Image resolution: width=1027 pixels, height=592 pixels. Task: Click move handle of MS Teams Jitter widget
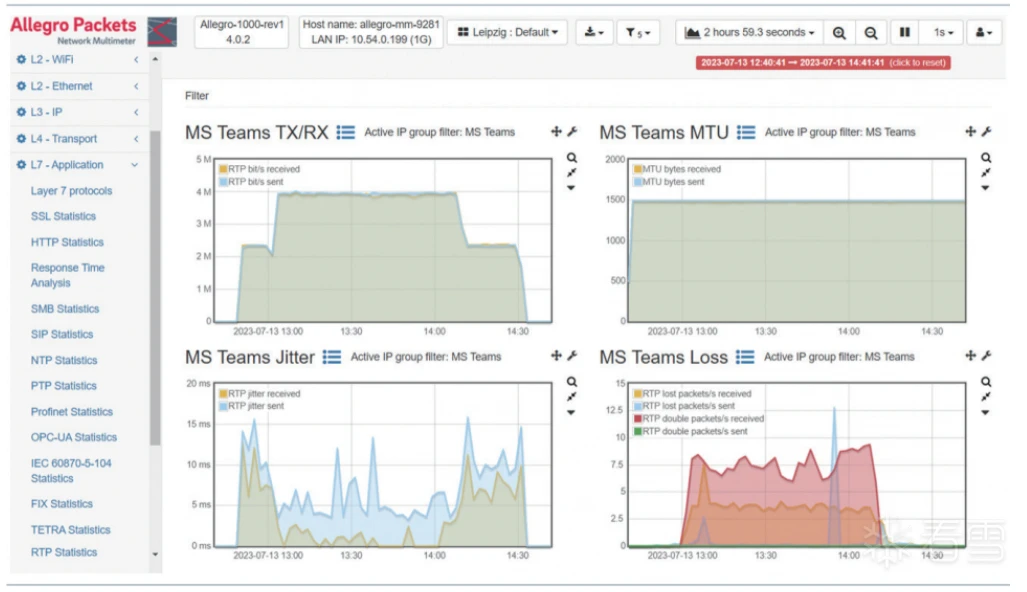coord(556,356)
